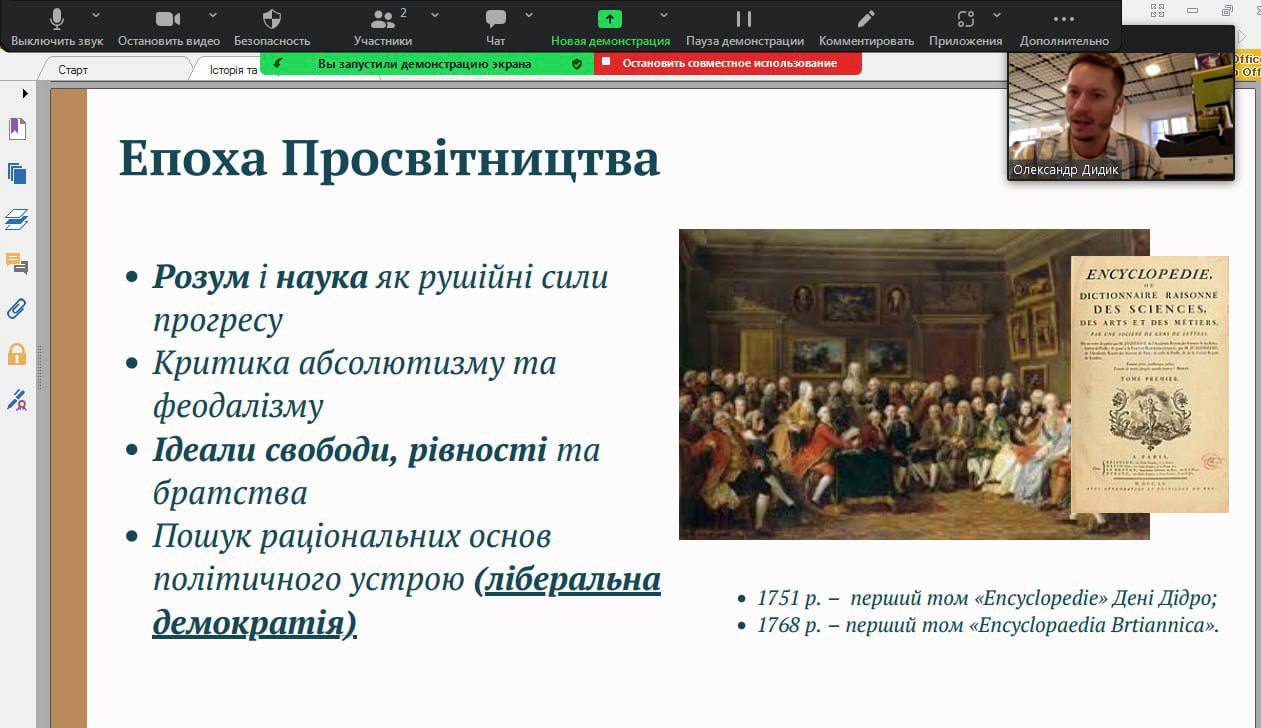The width and height of the screenshot is (1261, 728).
Task: Stop camera via Остановить видео
Action: click(168, 28)
